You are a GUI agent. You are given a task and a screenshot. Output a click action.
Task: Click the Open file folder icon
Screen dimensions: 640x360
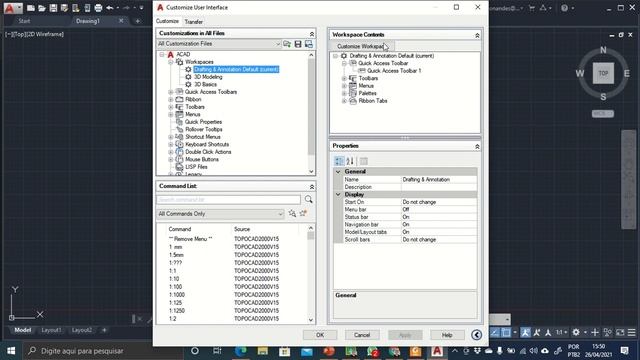point(42,8)
